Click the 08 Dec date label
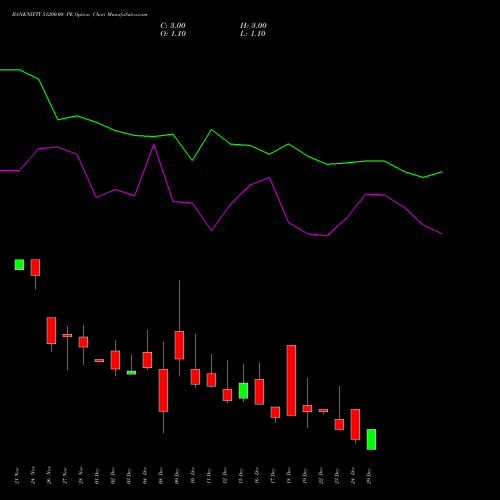500x500 pixels. coord(161,476)
